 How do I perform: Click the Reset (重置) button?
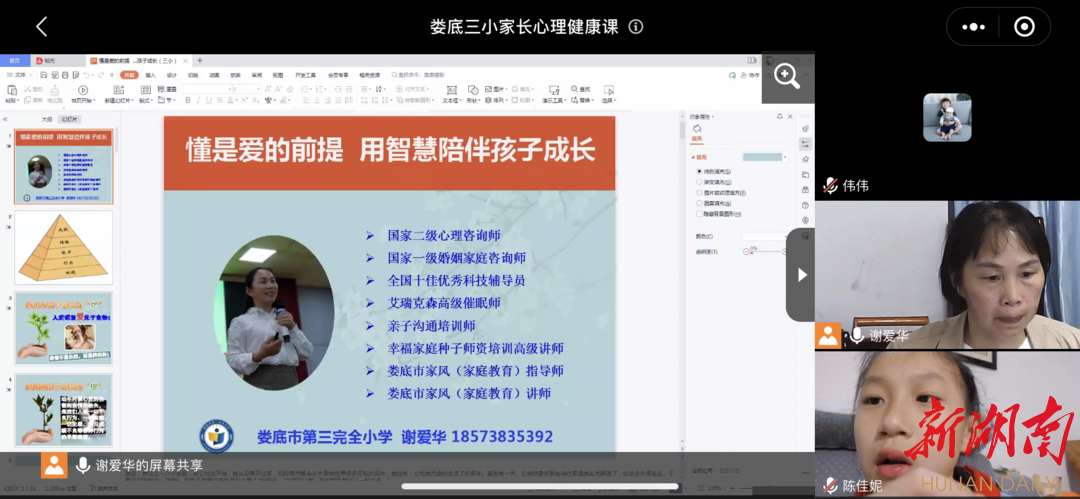(167, 89)
